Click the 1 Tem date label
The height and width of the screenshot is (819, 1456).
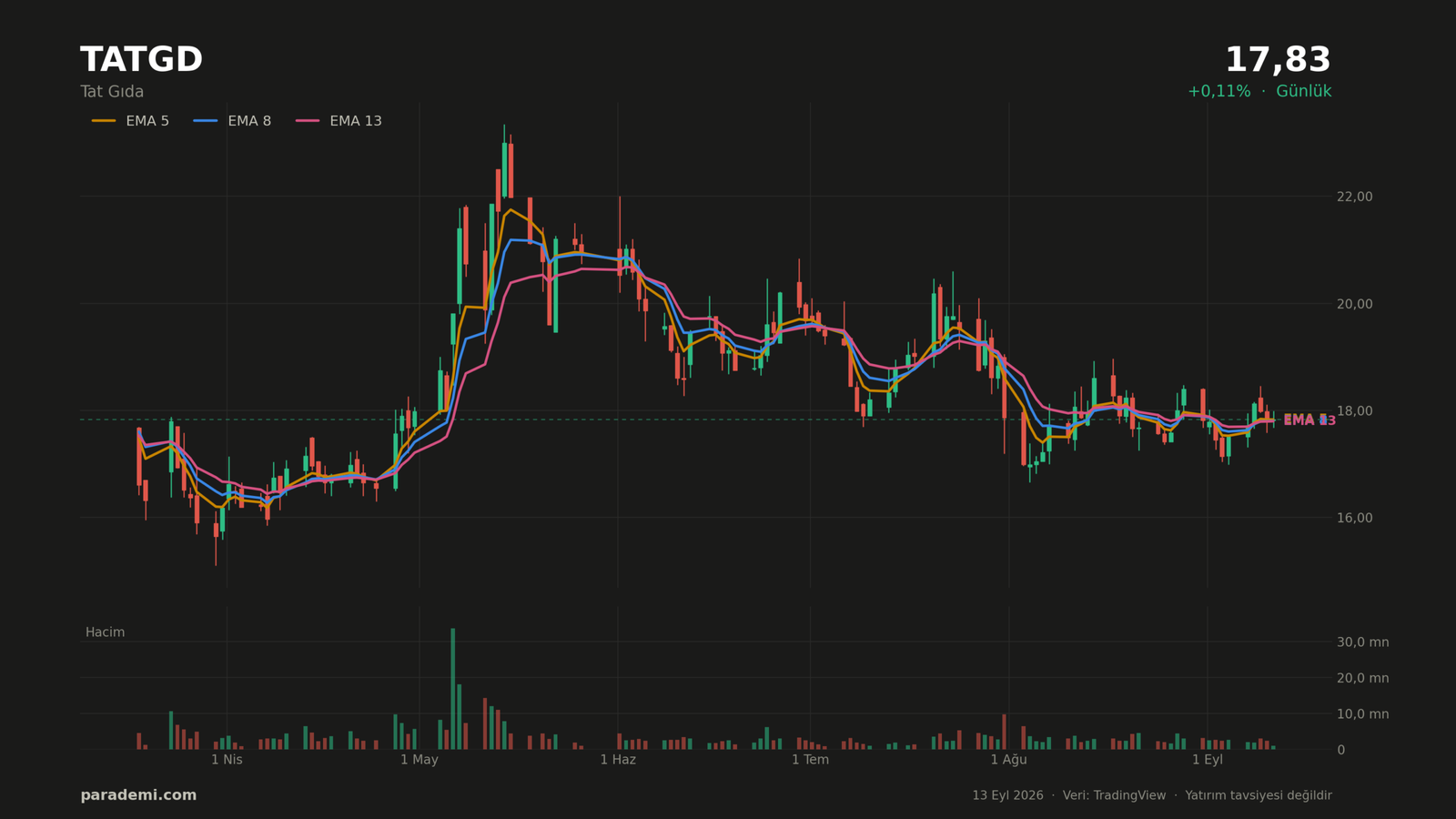[x=810, y=760]
